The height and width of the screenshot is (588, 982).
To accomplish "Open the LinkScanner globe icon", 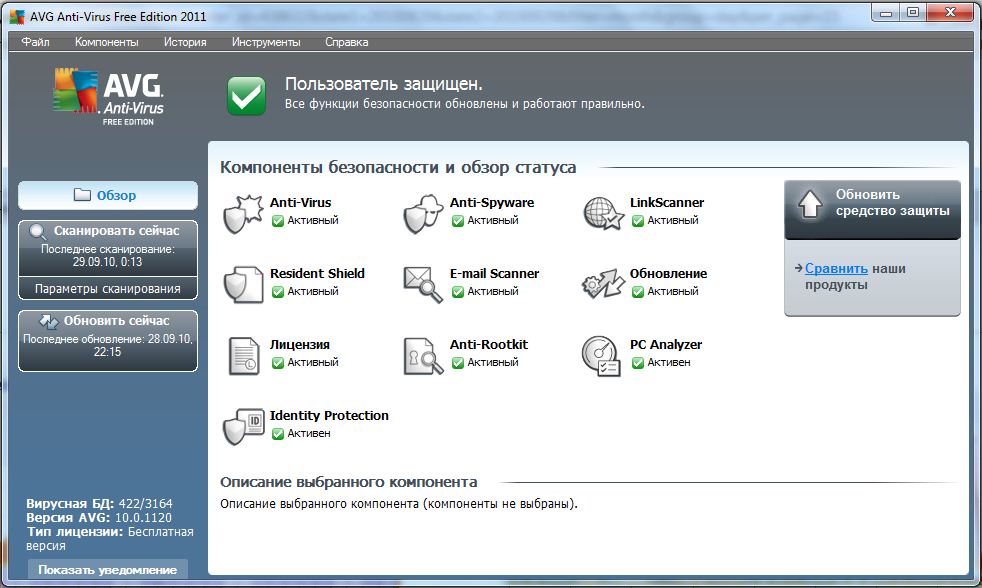I will tap(602, 213).
